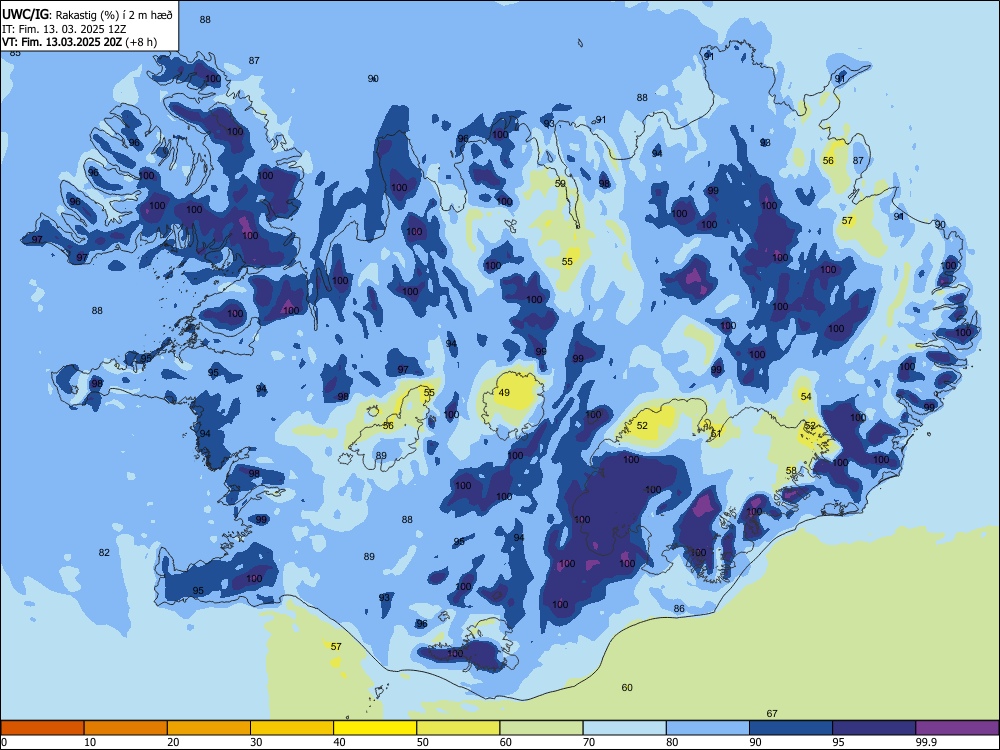
Task: Click the navy 95–99.9 legend swatch
Action: [x=874, y=728]
